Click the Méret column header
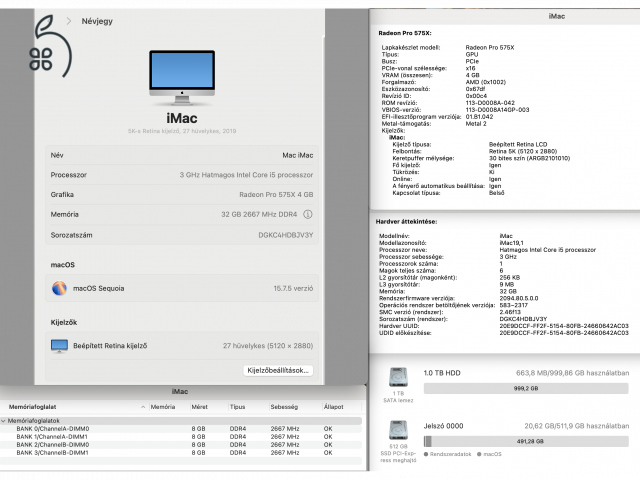This screenshot has height=480, width=640. 200,407
